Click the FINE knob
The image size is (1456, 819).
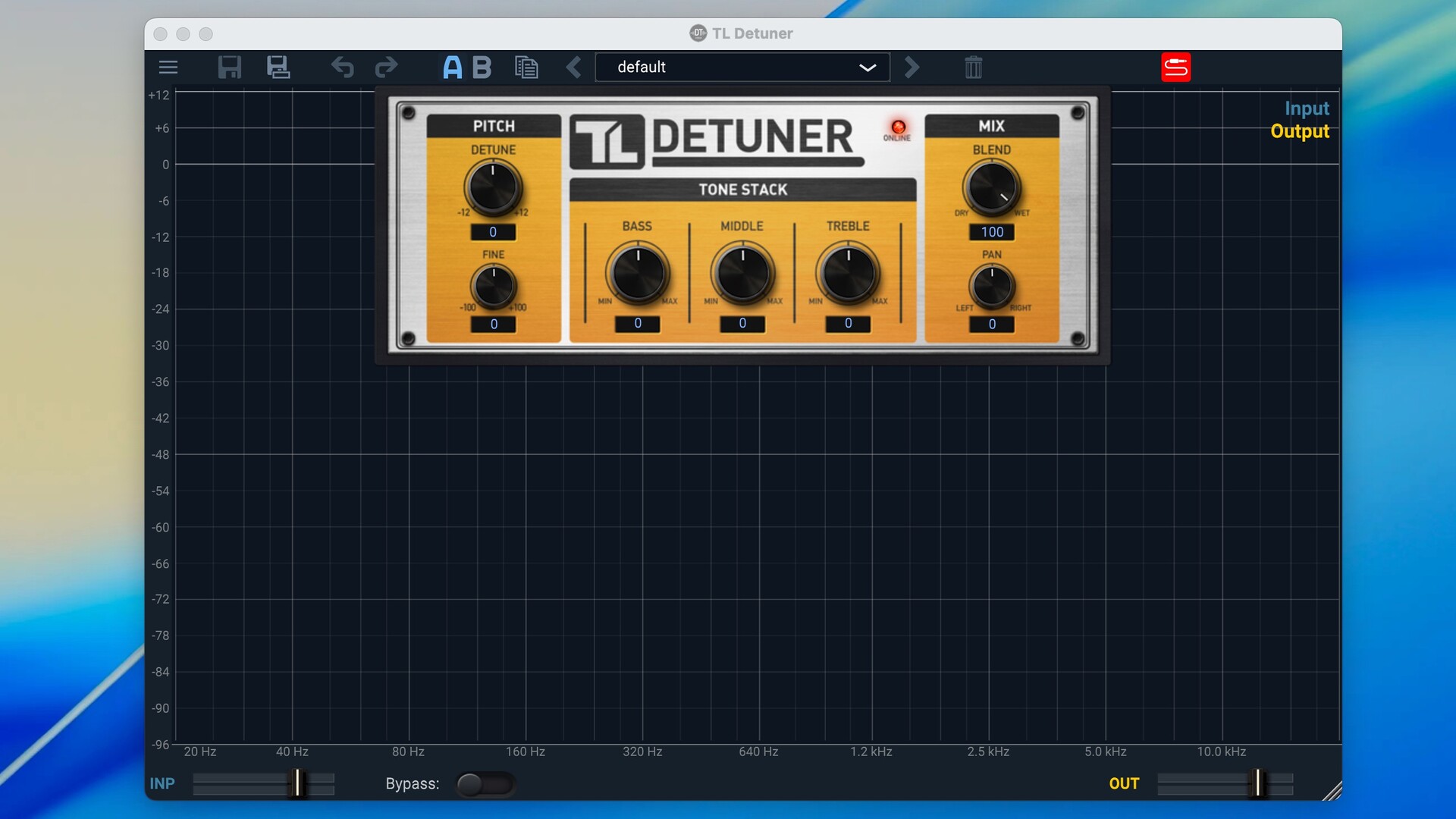pos(494,287)
